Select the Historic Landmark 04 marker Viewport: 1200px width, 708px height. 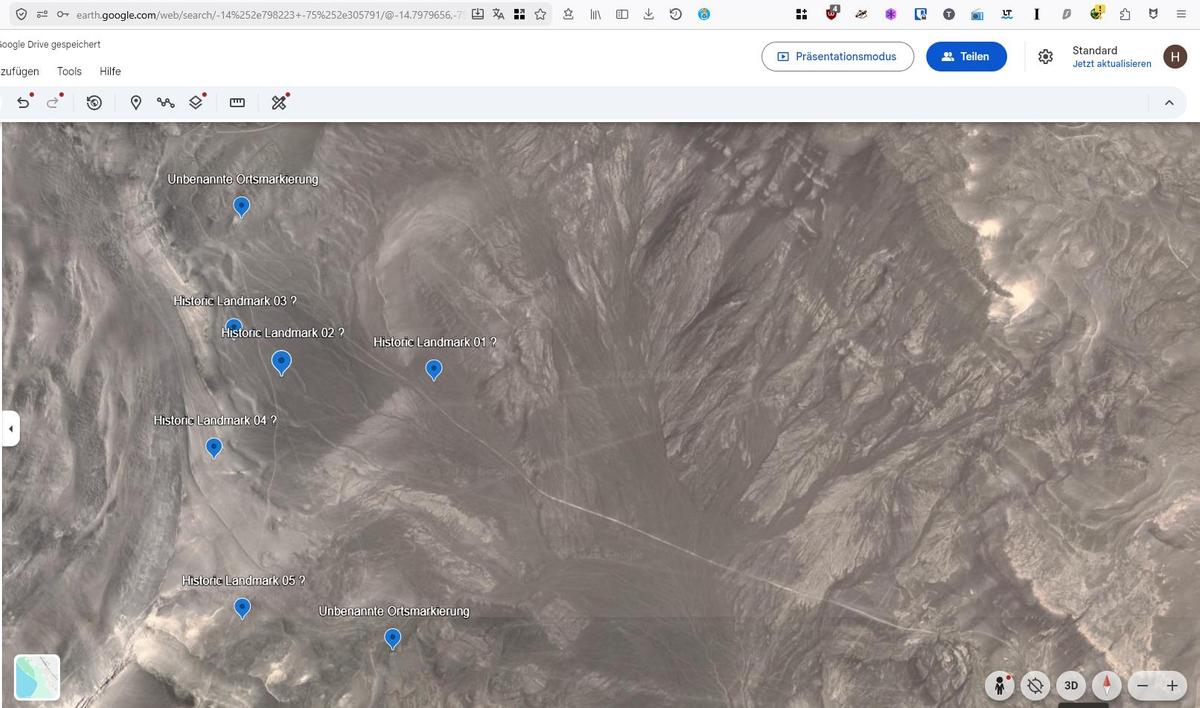click(x=213, y=448)
